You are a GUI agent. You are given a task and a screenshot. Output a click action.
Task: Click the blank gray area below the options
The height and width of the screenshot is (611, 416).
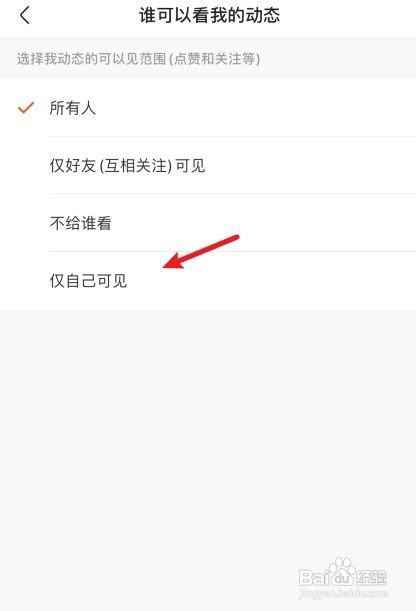(208, 429)
